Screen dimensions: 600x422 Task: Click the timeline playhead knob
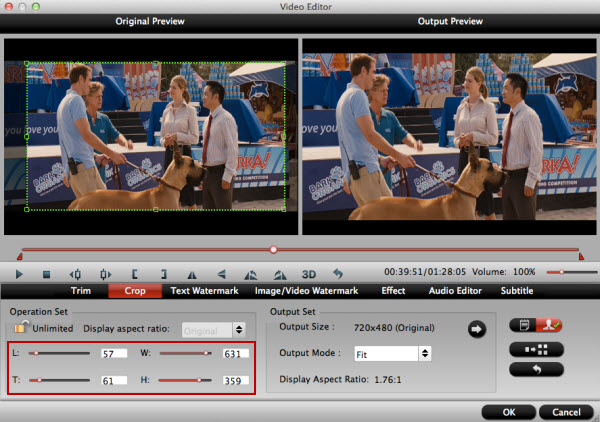pos(273,250)
